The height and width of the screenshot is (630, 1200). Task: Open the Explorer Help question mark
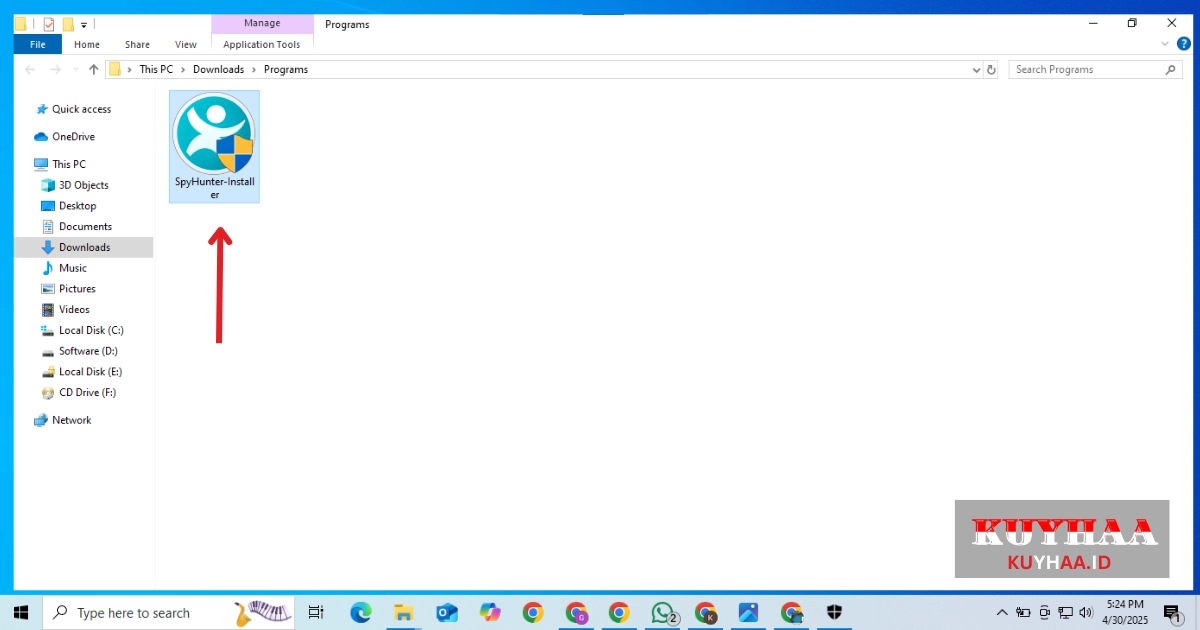pyautogui.click(x=1184, y=44)
